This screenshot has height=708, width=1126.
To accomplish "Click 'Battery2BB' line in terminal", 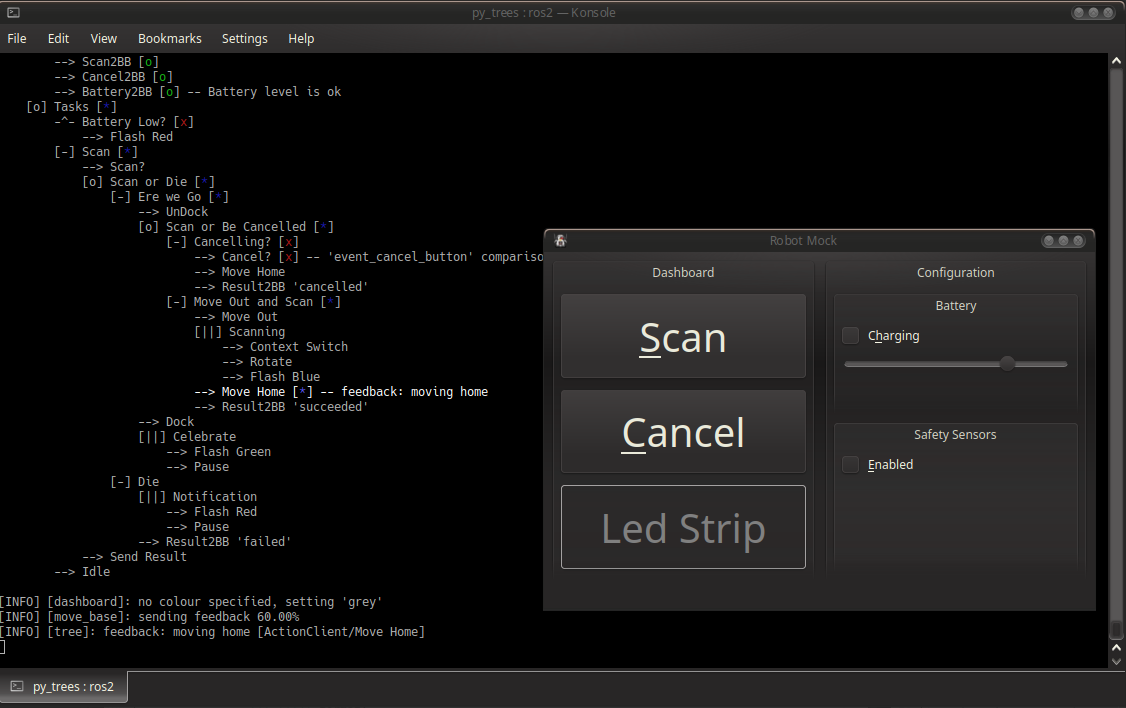I will tap(197, 92).
